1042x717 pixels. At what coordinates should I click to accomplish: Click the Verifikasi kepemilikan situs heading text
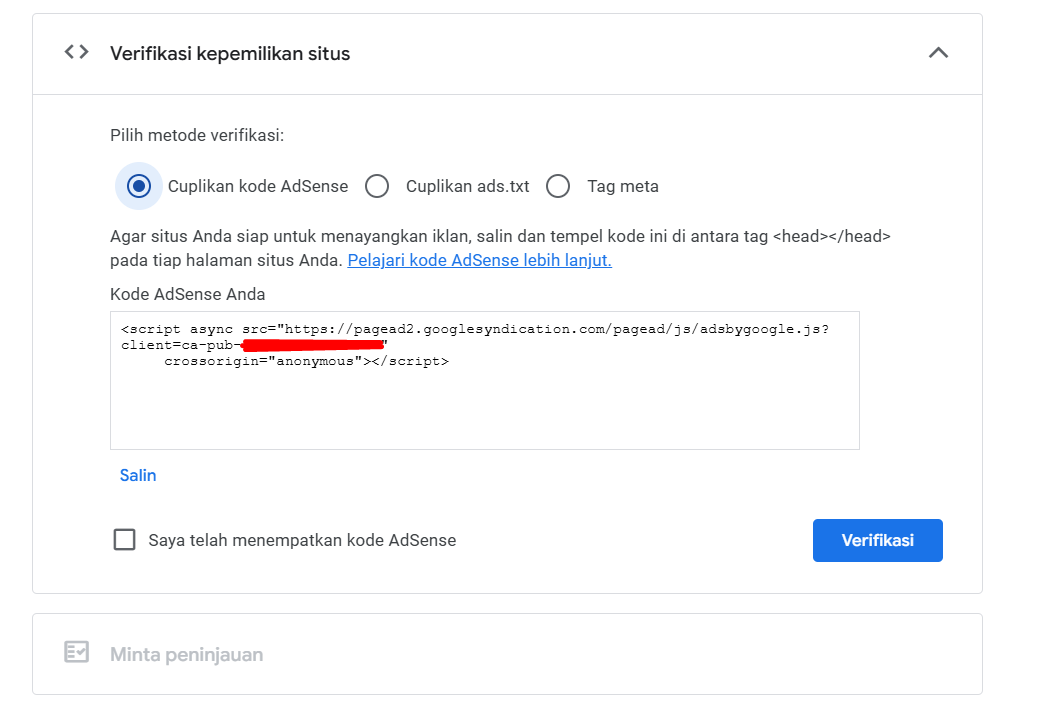point(230,53)
